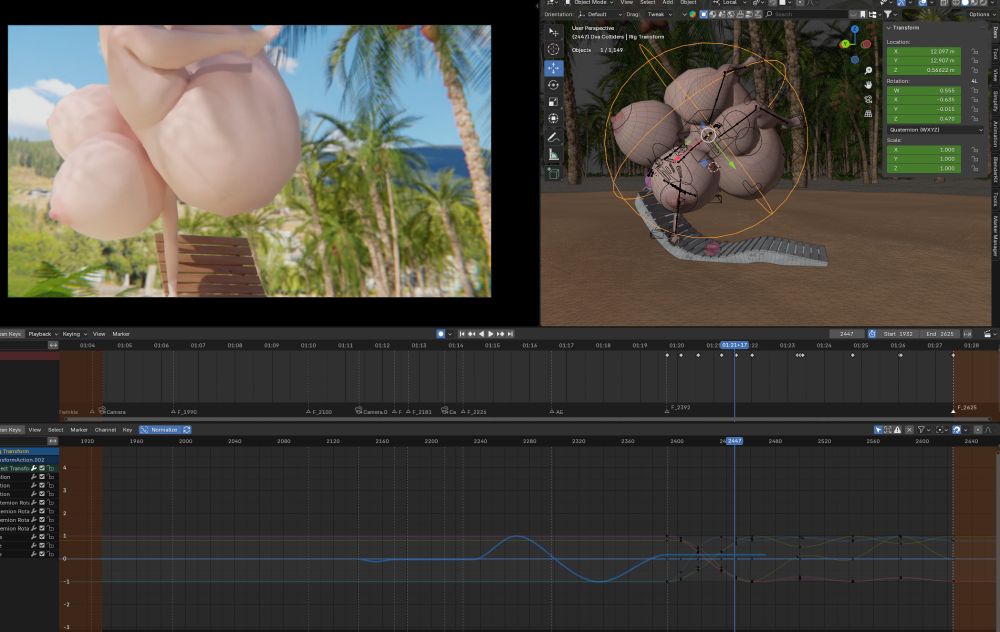Open the graph editor Channel menu
This screenshot has height=632, width=1000.
pos(105,430)
